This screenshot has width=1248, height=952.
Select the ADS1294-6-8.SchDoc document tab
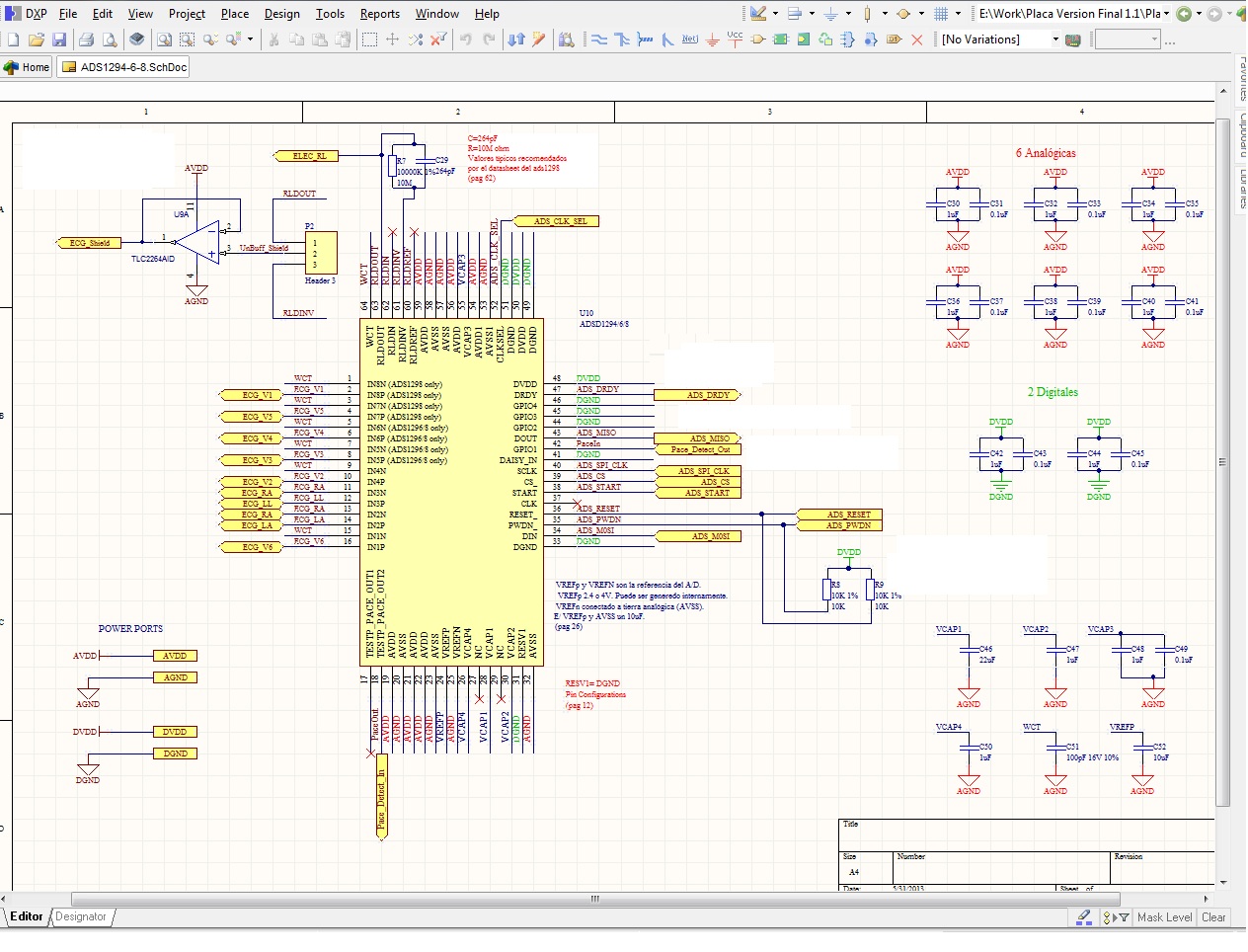pyautogui.click(x=124, y=67)
